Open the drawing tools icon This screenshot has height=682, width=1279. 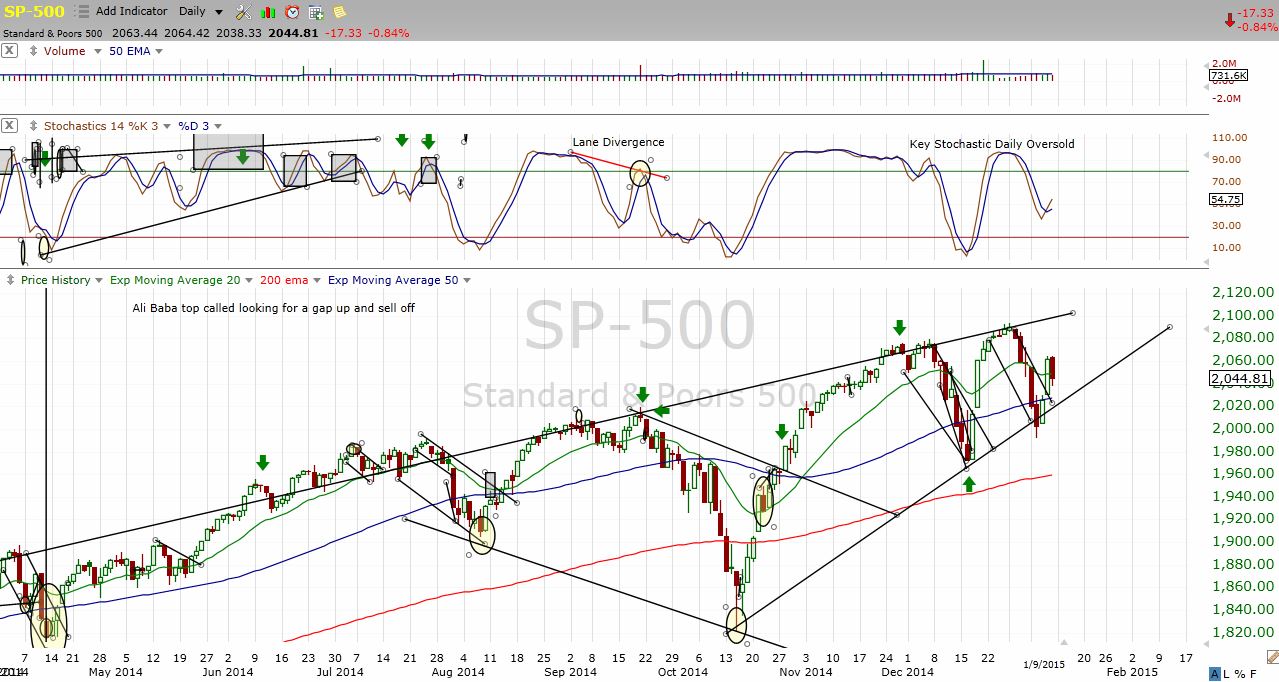[x=243, y=12]
